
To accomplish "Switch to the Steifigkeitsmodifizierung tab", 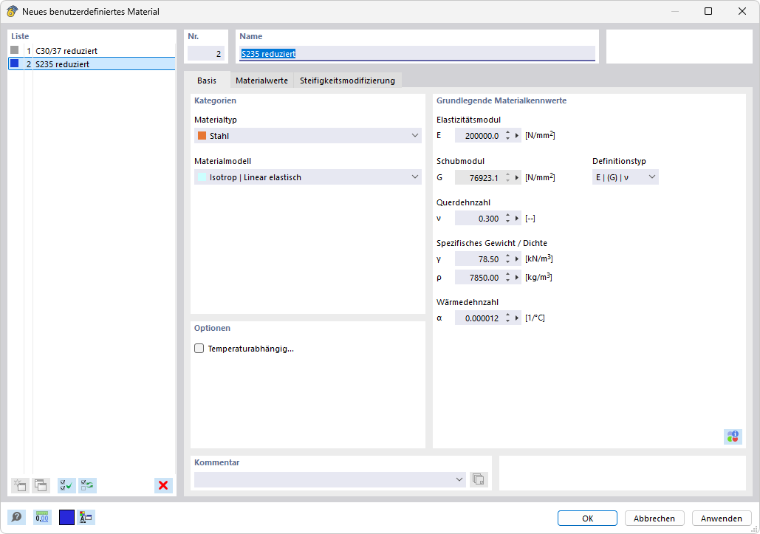I will [x=348, y=80].
